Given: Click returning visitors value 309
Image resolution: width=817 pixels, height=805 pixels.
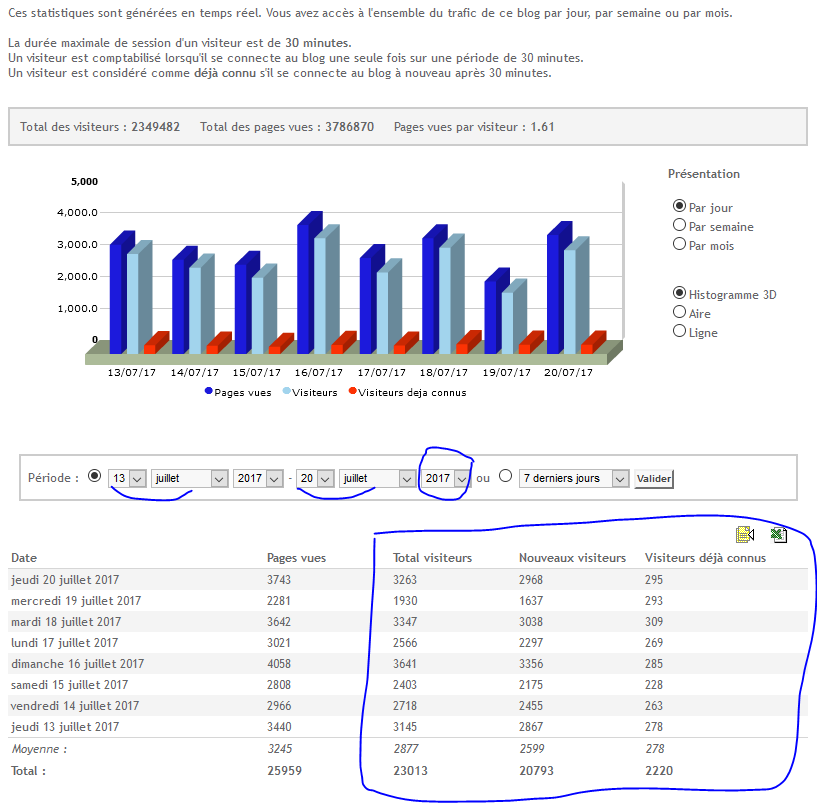Looking at the screenshot, I should coord(654,622).
